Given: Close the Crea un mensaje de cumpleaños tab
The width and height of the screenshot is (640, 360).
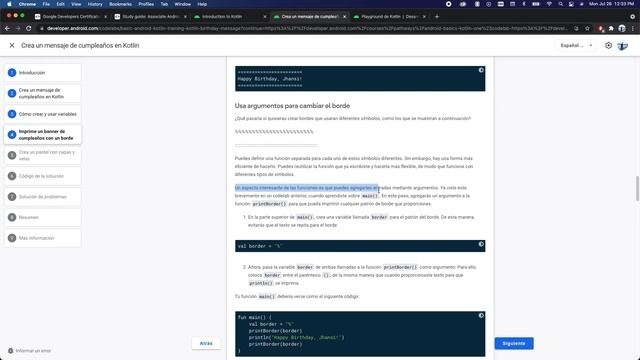Looking at the screenshot, I should pos(344,17).
